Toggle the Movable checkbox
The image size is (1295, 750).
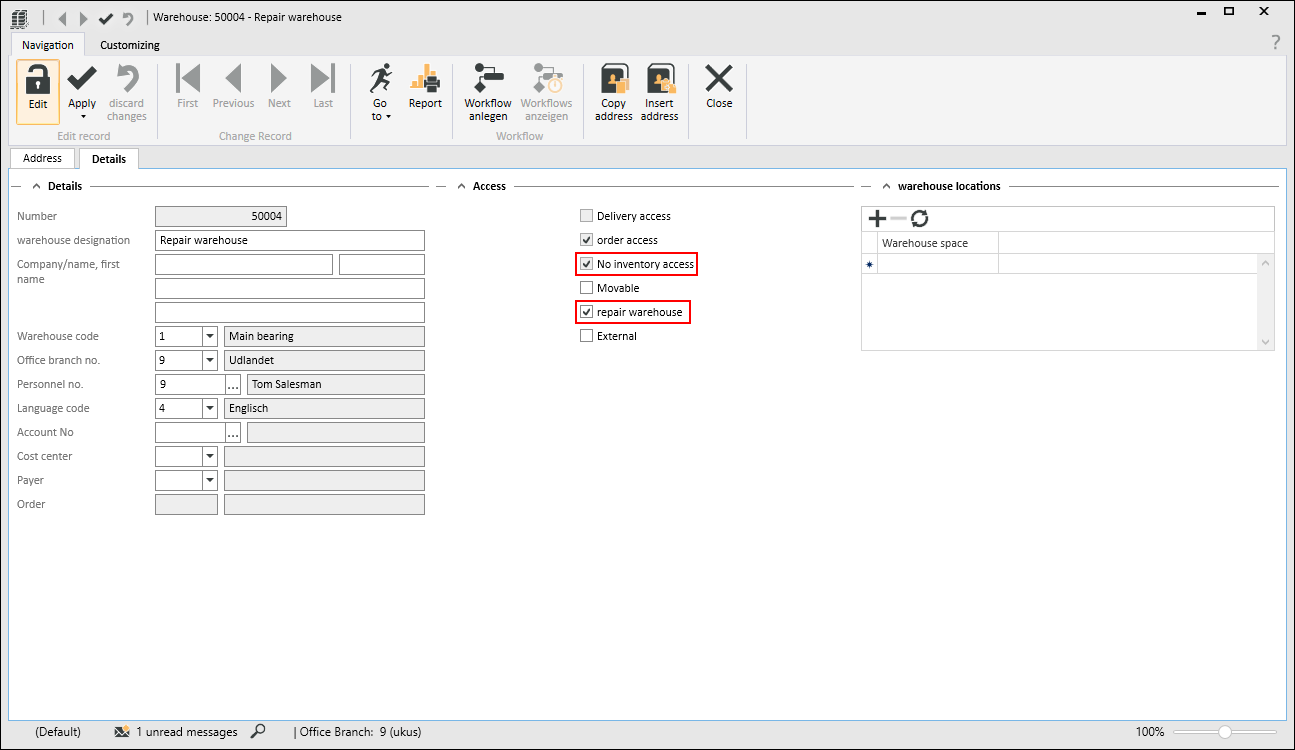(x=587, y=288)
